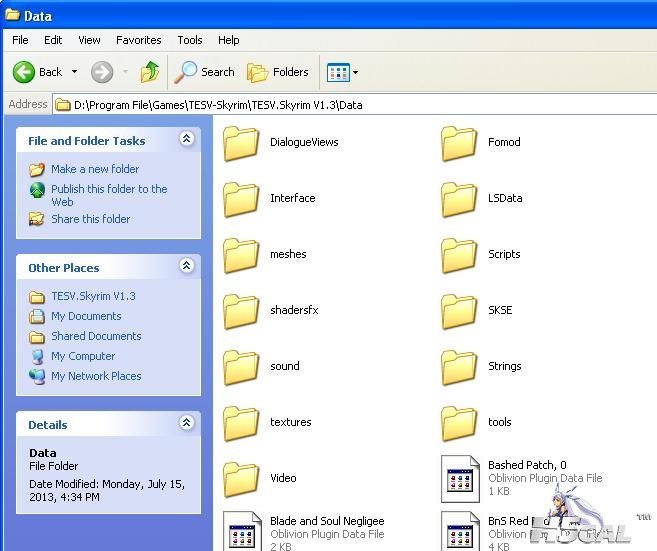Viewport: 657px width, 551px height.
Task: Click the Data folder icon in title bar
Action: (x=12, y=15)
